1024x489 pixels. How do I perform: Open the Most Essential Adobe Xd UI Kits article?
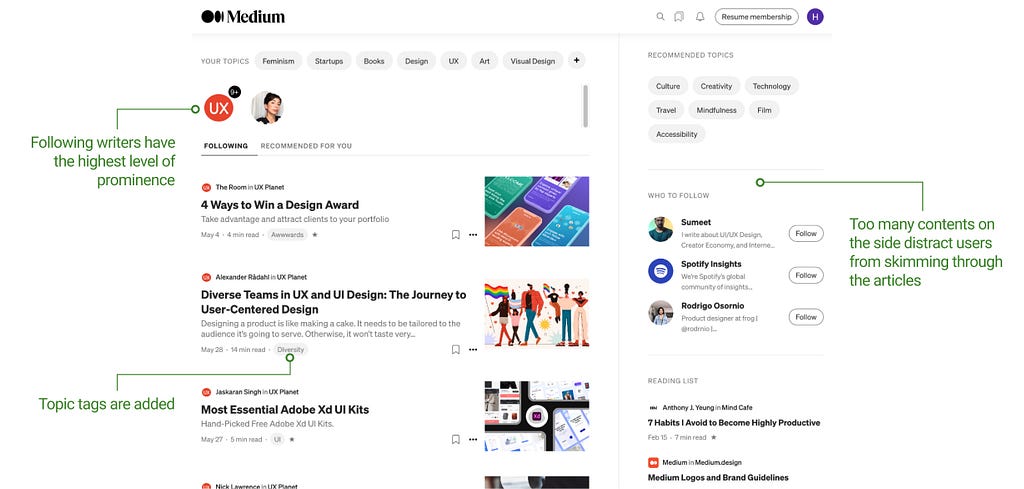pyautogui.click(x=285, y=410)
